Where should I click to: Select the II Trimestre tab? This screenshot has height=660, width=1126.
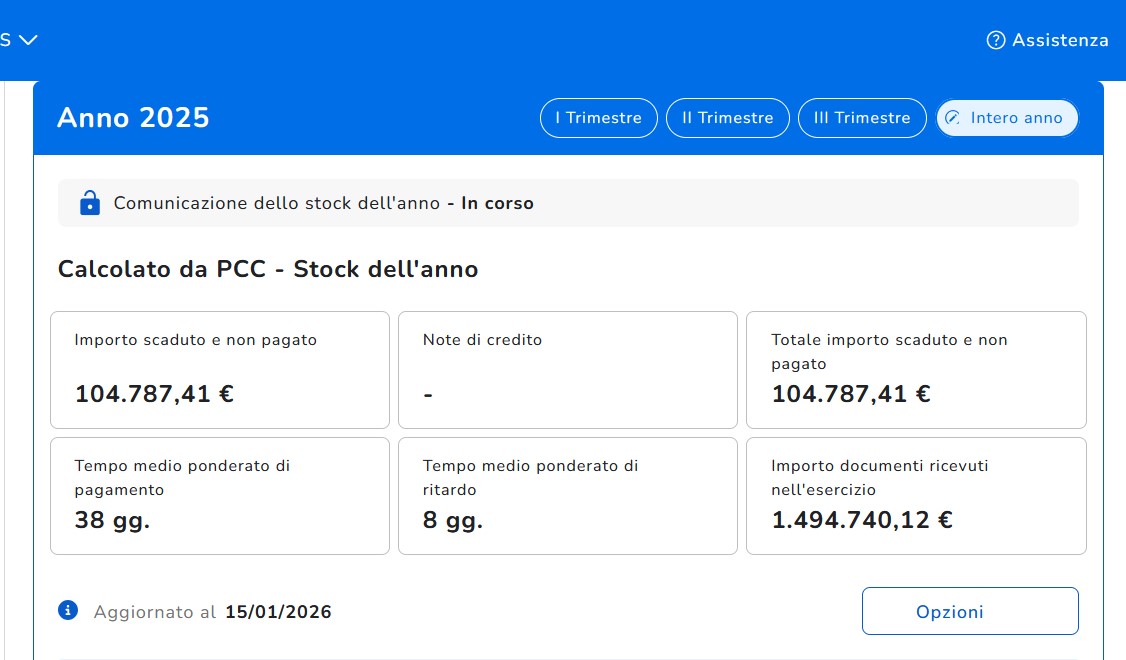pos(727,118)
